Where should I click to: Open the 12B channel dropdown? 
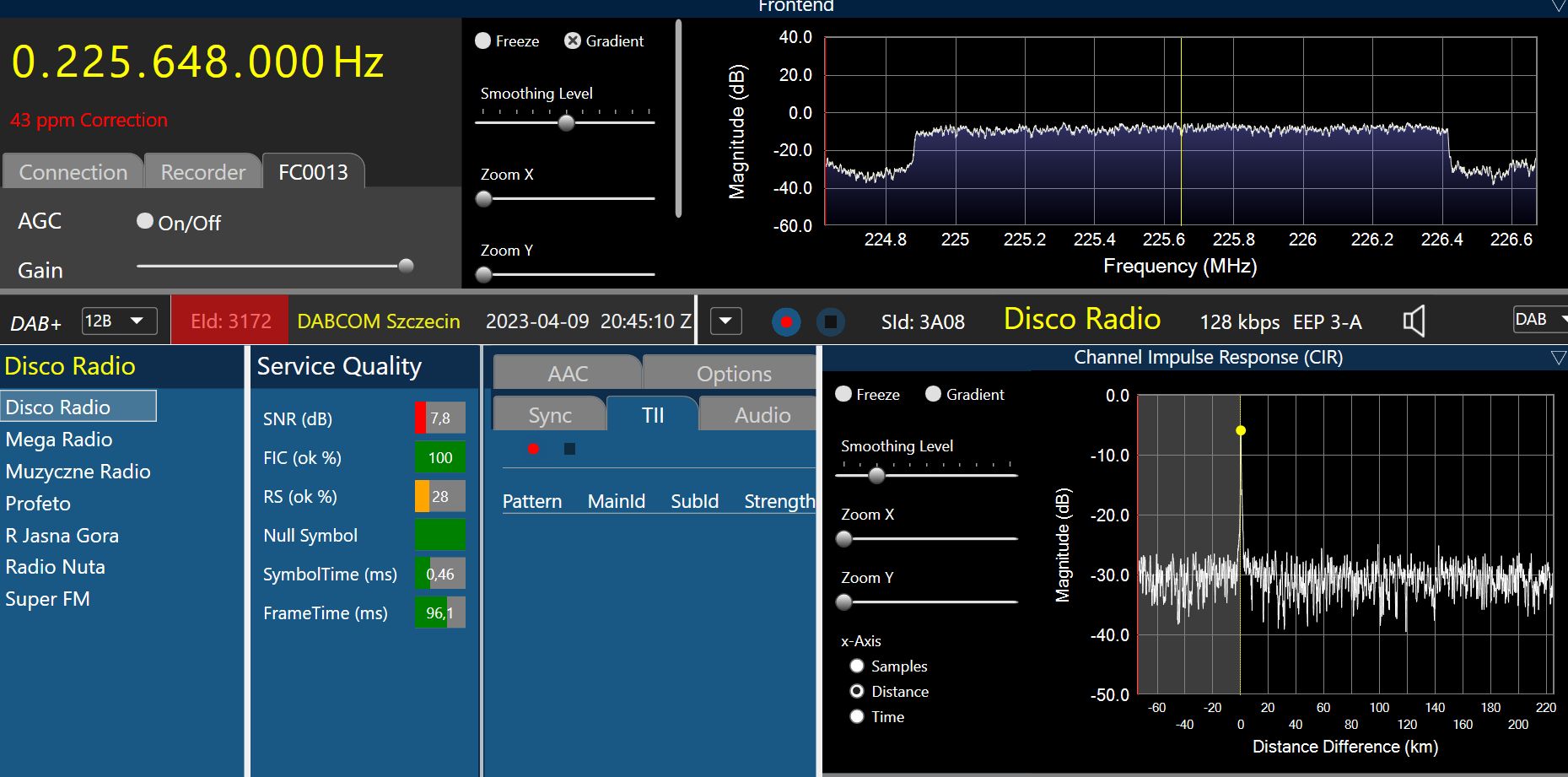[x=119, y=321]
